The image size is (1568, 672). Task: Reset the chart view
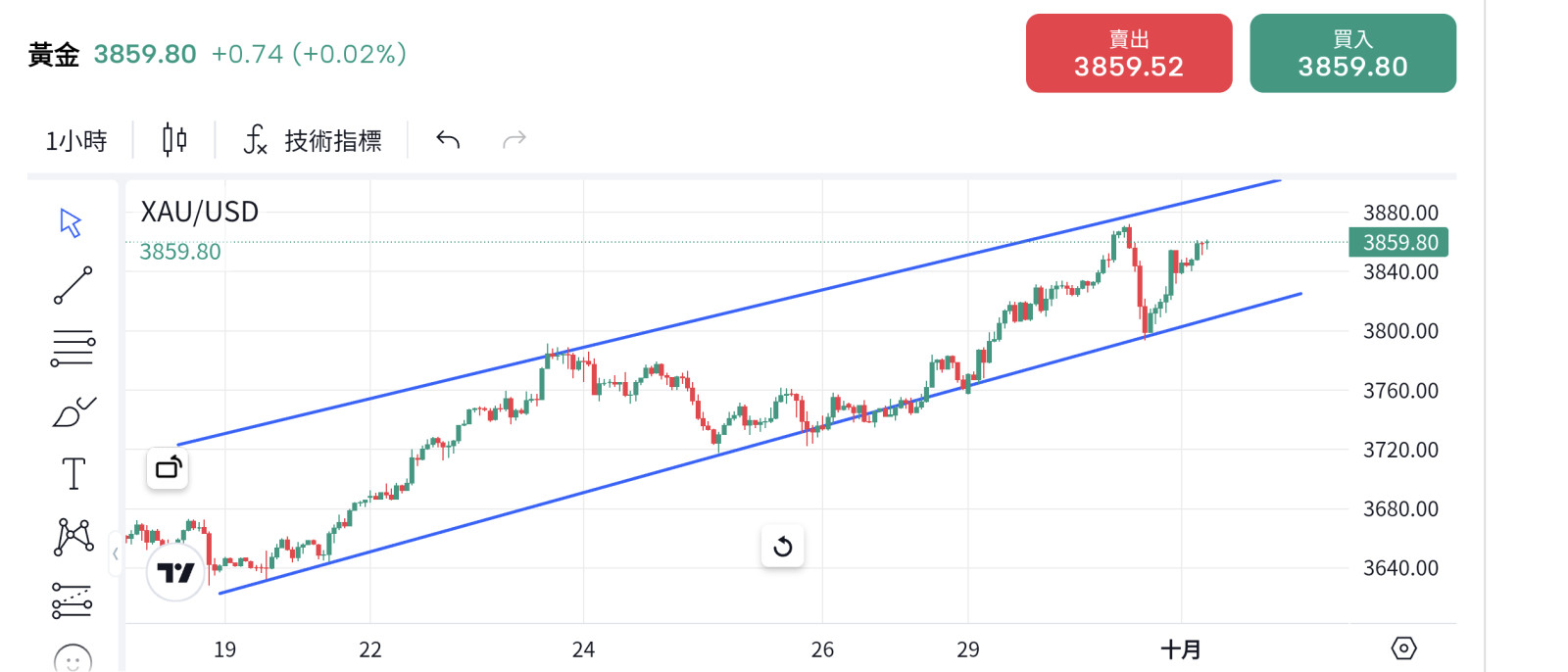783,547
